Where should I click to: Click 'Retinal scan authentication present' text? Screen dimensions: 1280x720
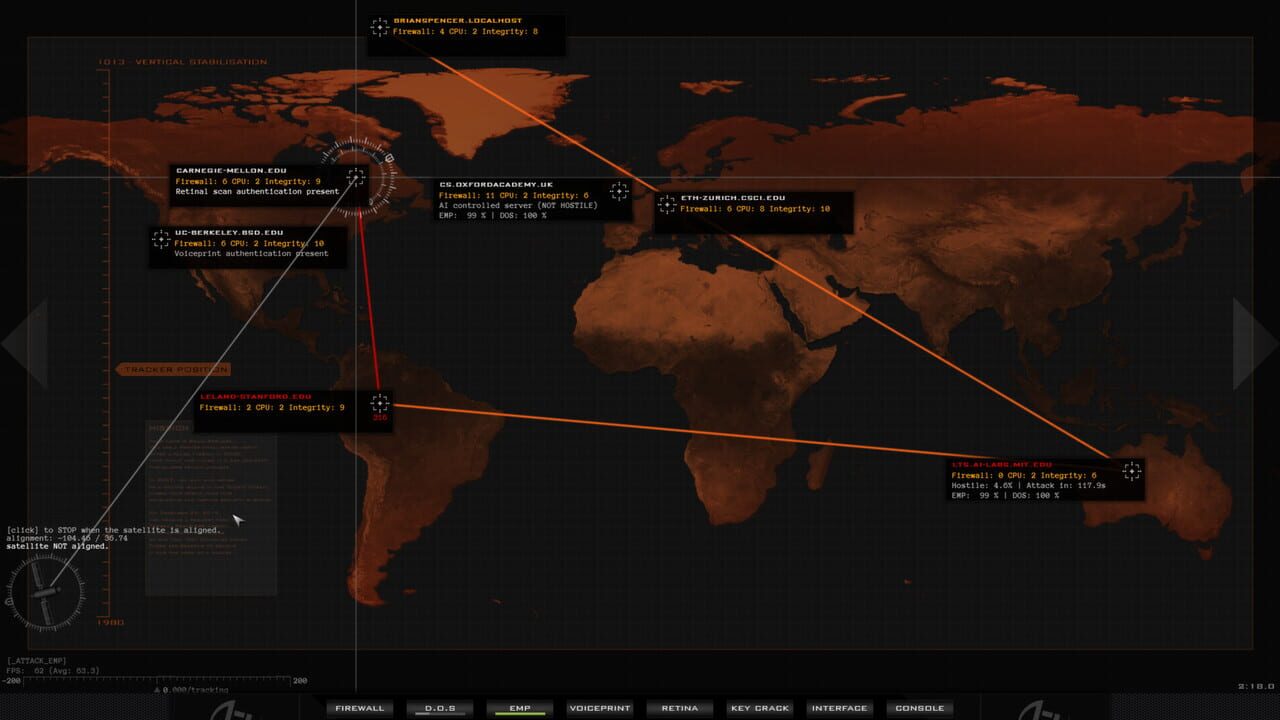click(x=257, y=192)
